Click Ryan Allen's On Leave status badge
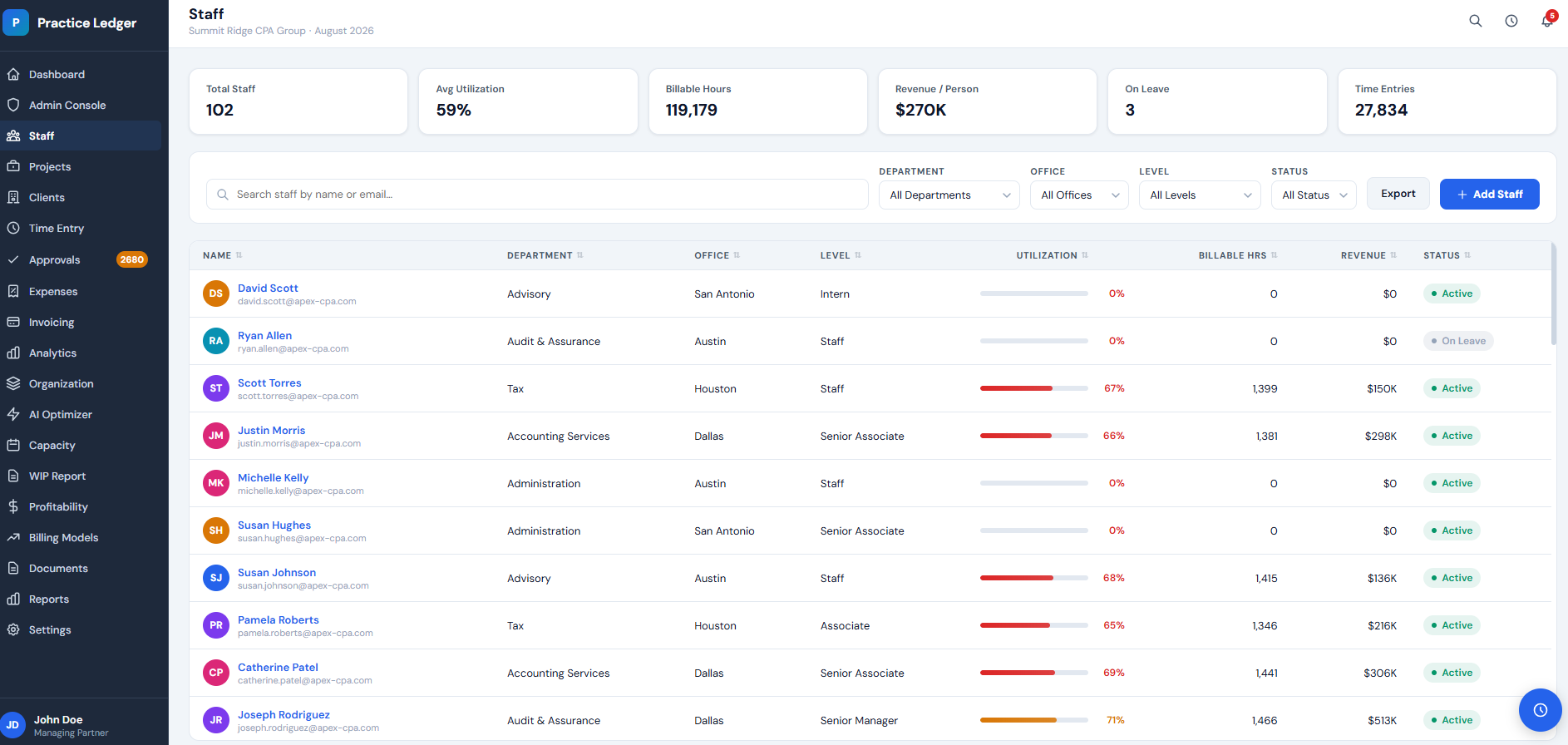The image size is (1568, 745). (1458, 341)
